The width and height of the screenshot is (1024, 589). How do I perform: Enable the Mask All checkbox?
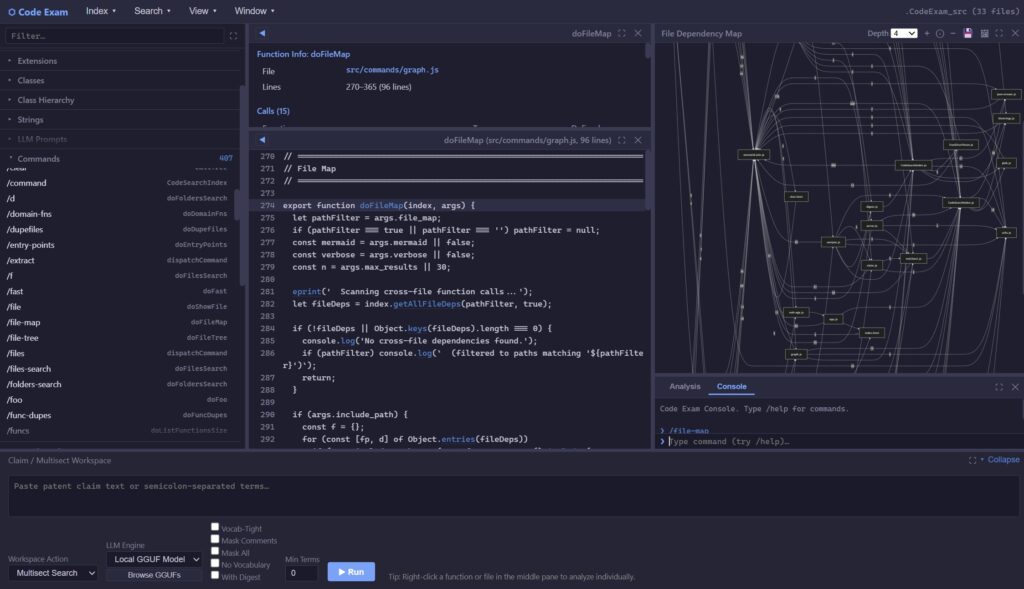point(215,551)
